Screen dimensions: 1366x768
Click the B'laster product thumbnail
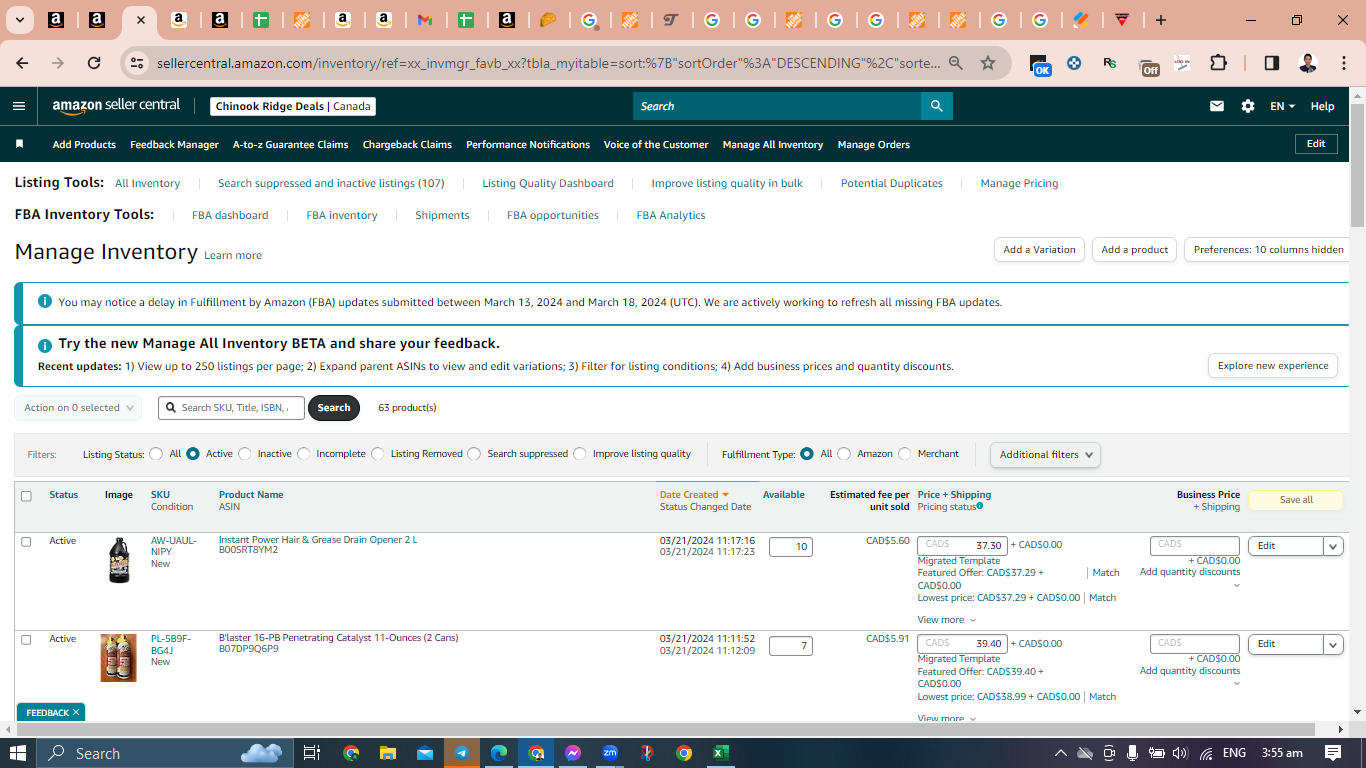[119, 658]
